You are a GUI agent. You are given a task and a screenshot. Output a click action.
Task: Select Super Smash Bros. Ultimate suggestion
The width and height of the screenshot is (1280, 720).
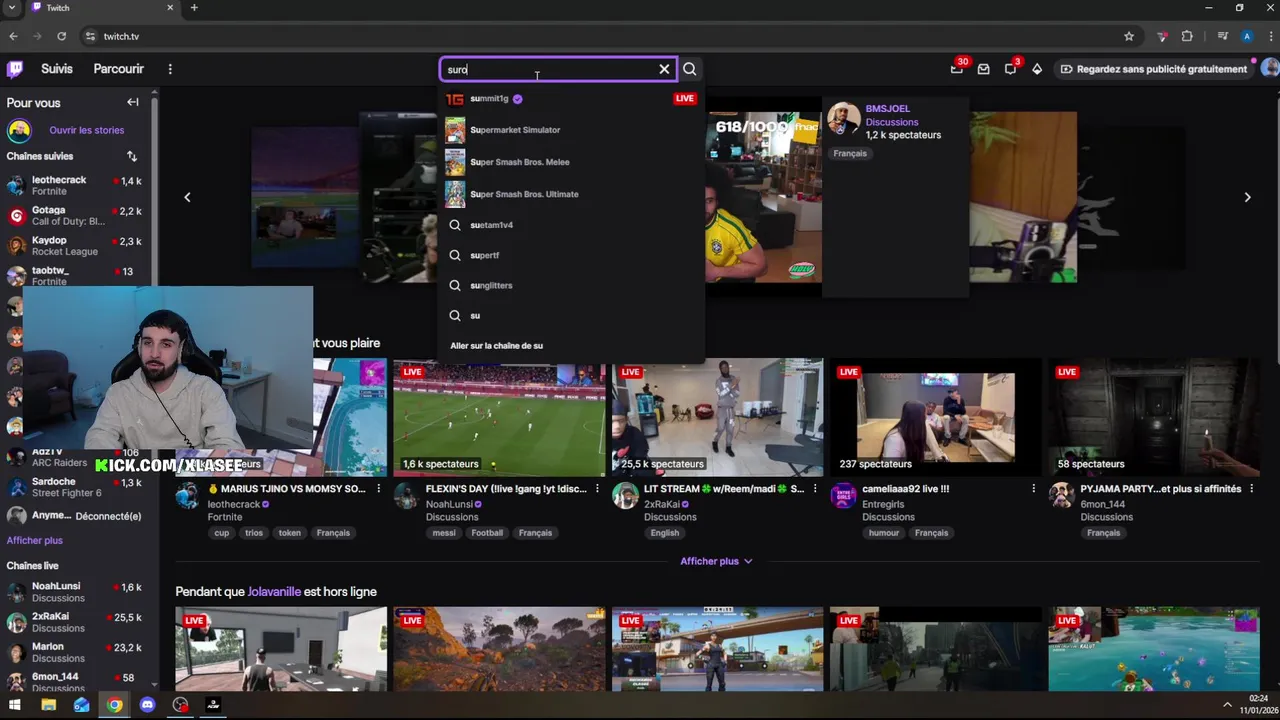(572, 194)
